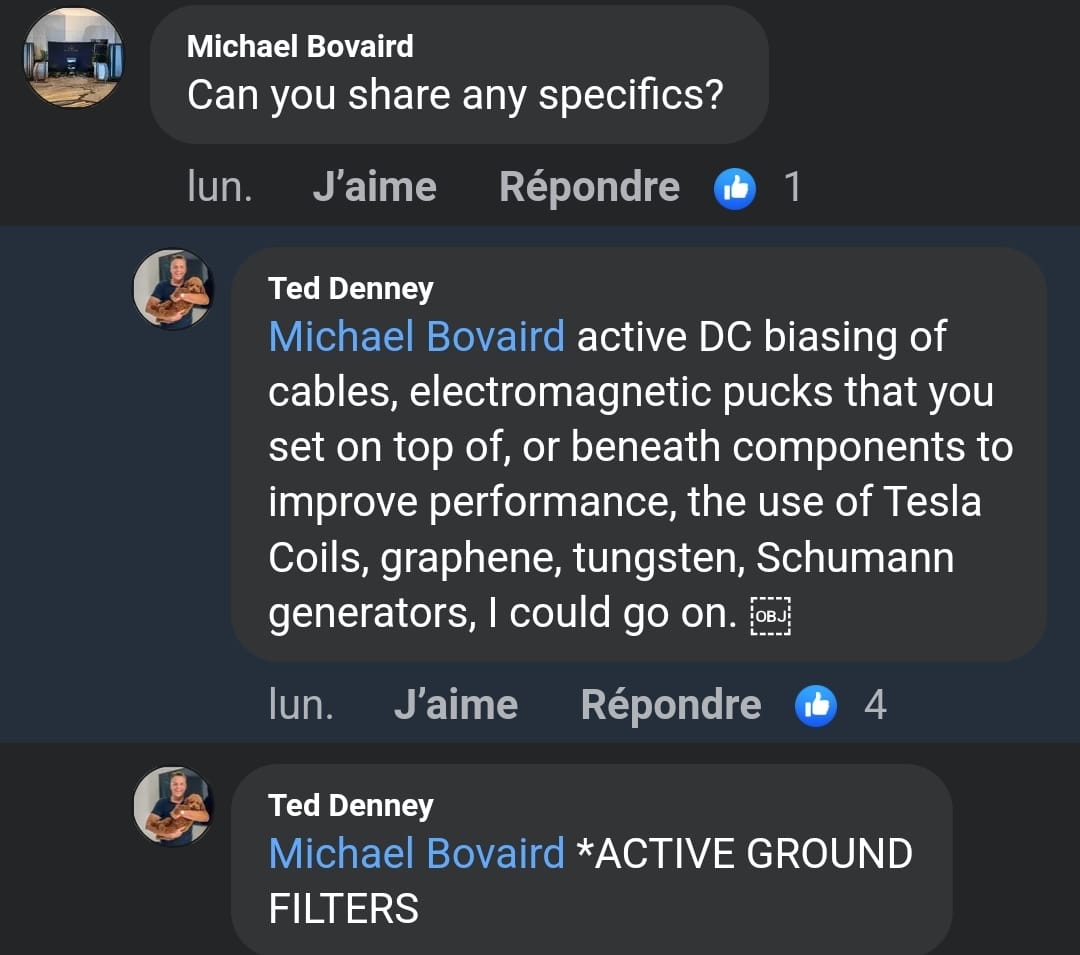The image size is (1080, 955).
Task: Click the blue like reaction icon beside count 1
Action: (x=735, y=188)
